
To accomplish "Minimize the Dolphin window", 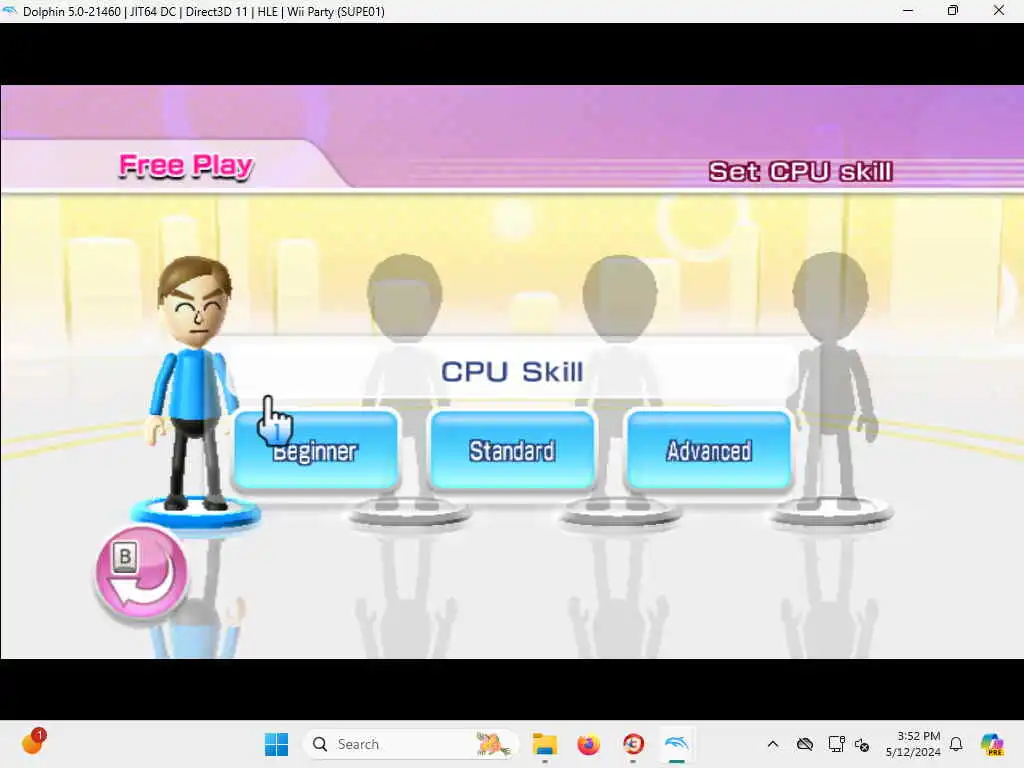I will 908,10.
